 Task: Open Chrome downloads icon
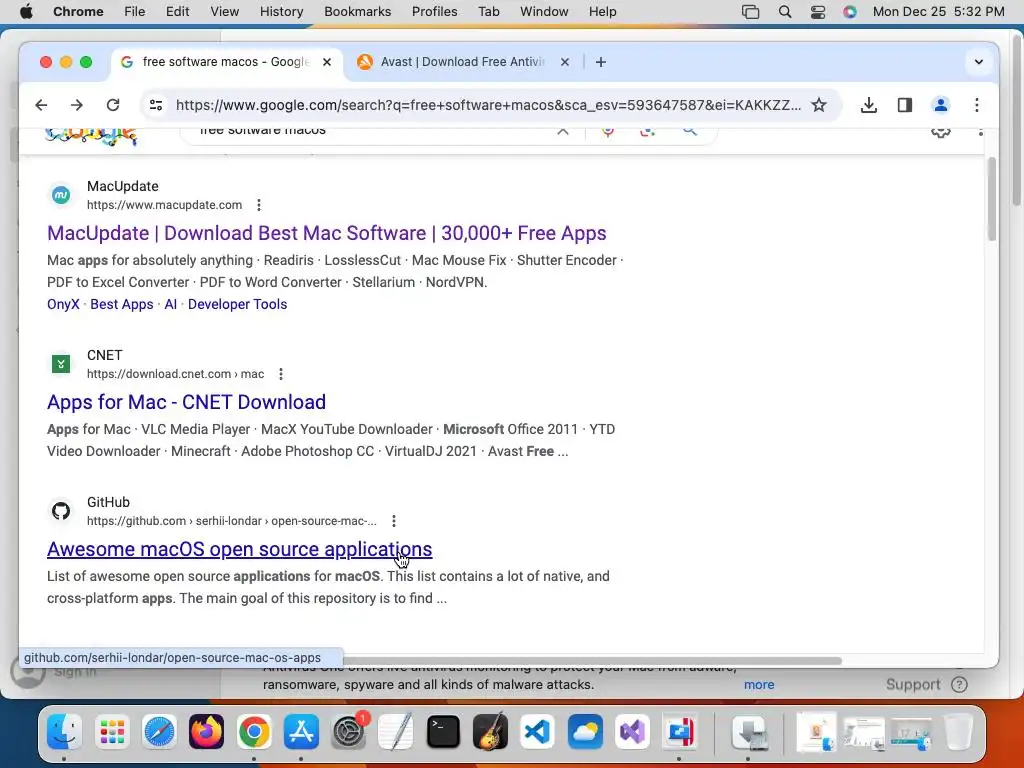(x=869, y=105)
